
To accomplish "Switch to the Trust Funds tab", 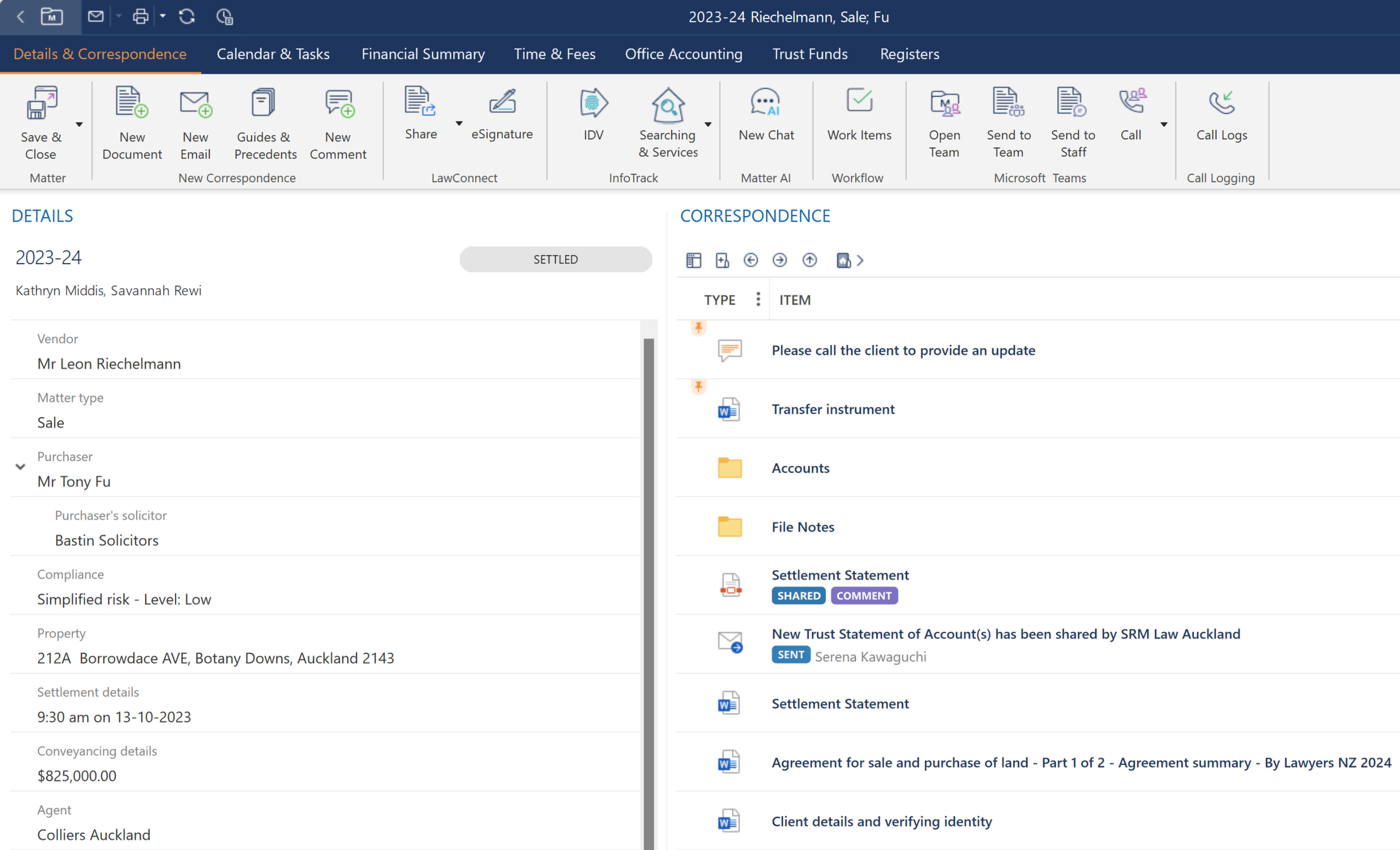I will [x=810, y=54].
